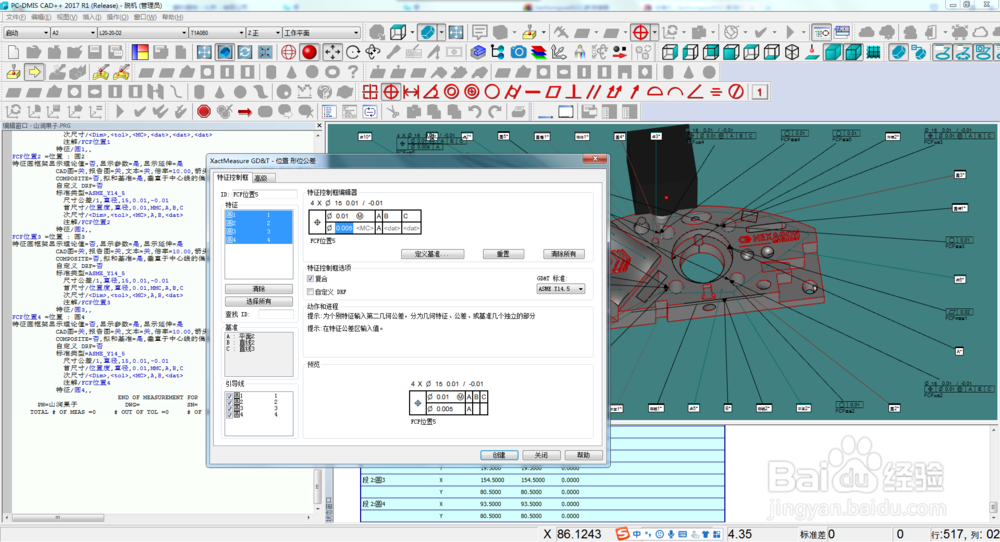The height and width of the screenshot is (542, 1000).
Task: Click the scissors cut icon
Action: coord(393,112)
